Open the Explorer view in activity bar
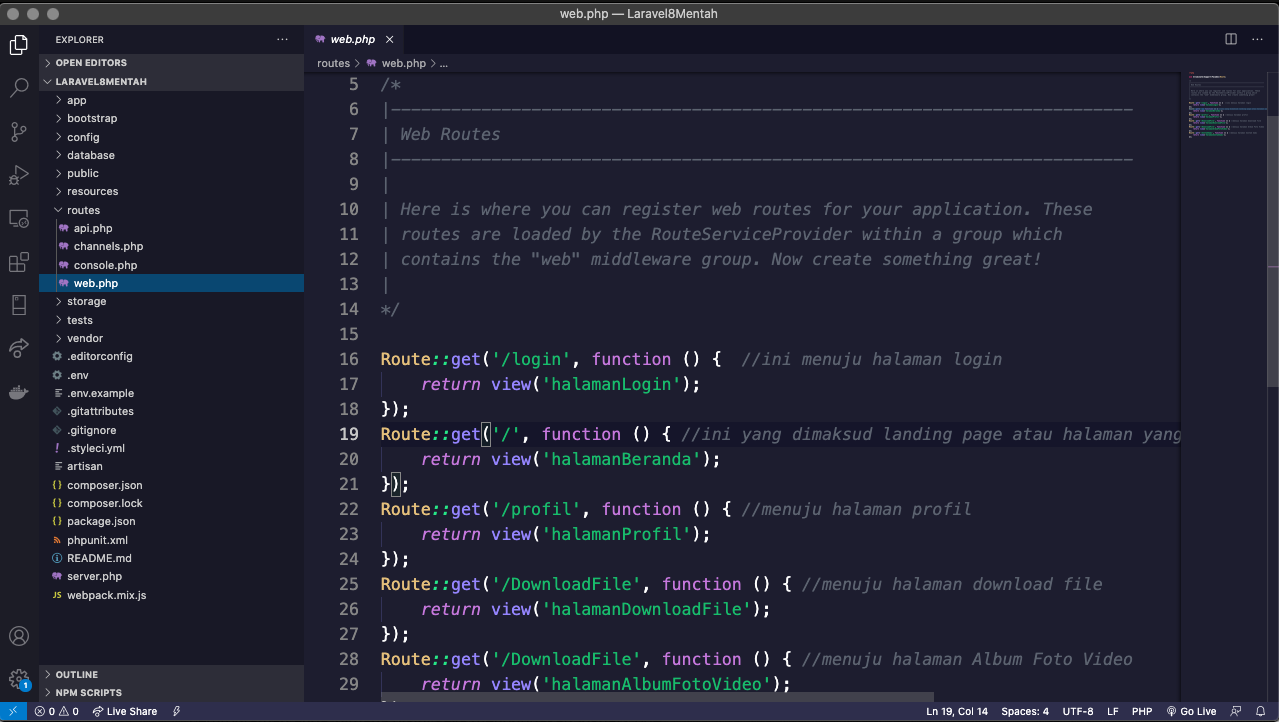Image resolution: width=1279 pixels, height=722 pixels. (19, 45)
